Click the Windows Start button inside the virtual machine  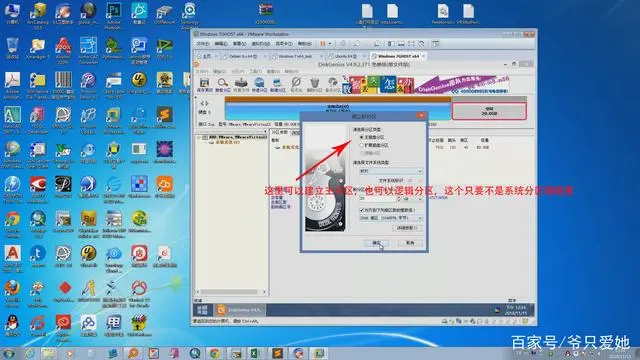pyautogui.click(x=202, y=310)
